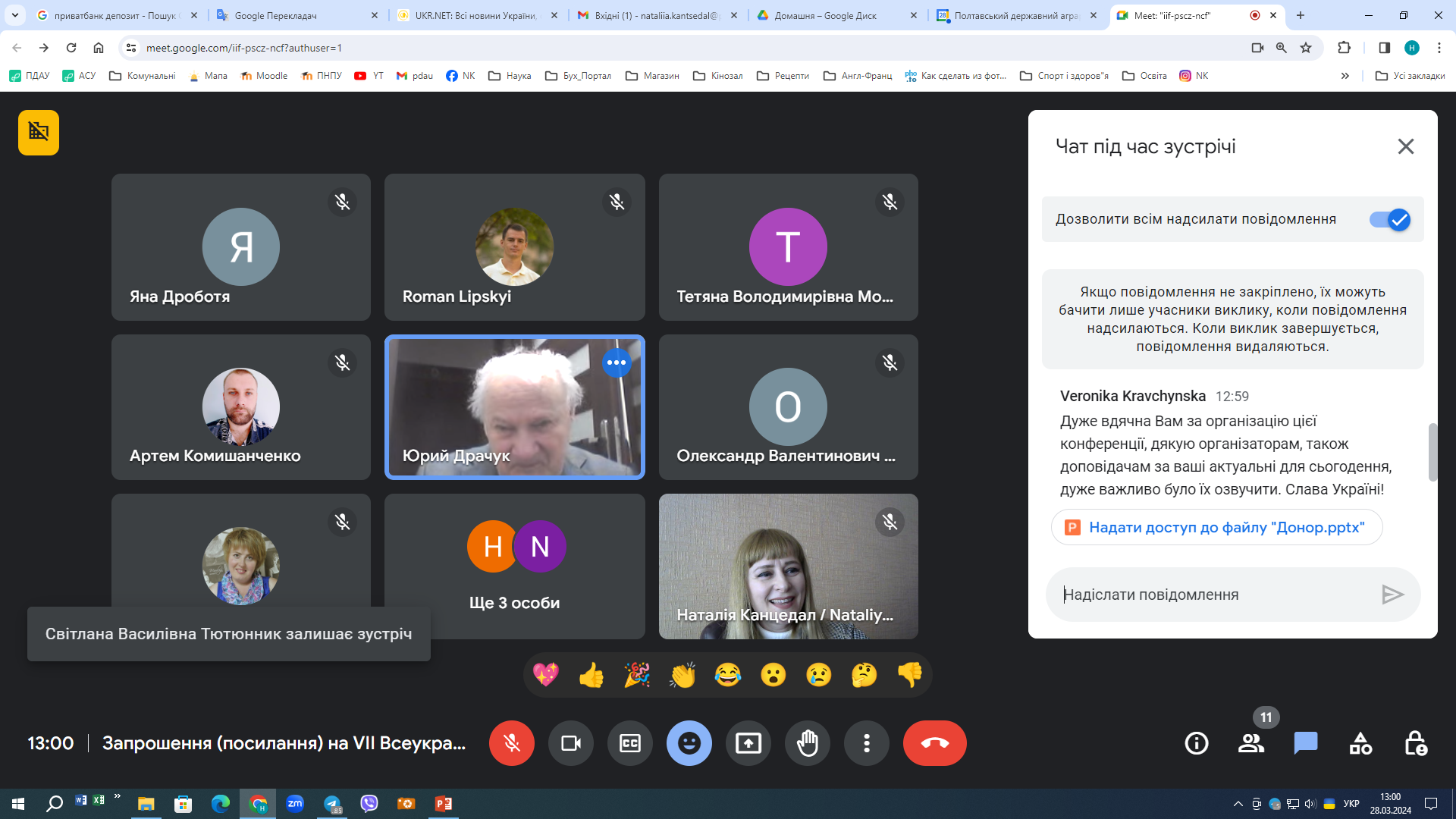The image size is (1456, 819).
Task: Send the surprised face reaction
Action: click(773, 675)
